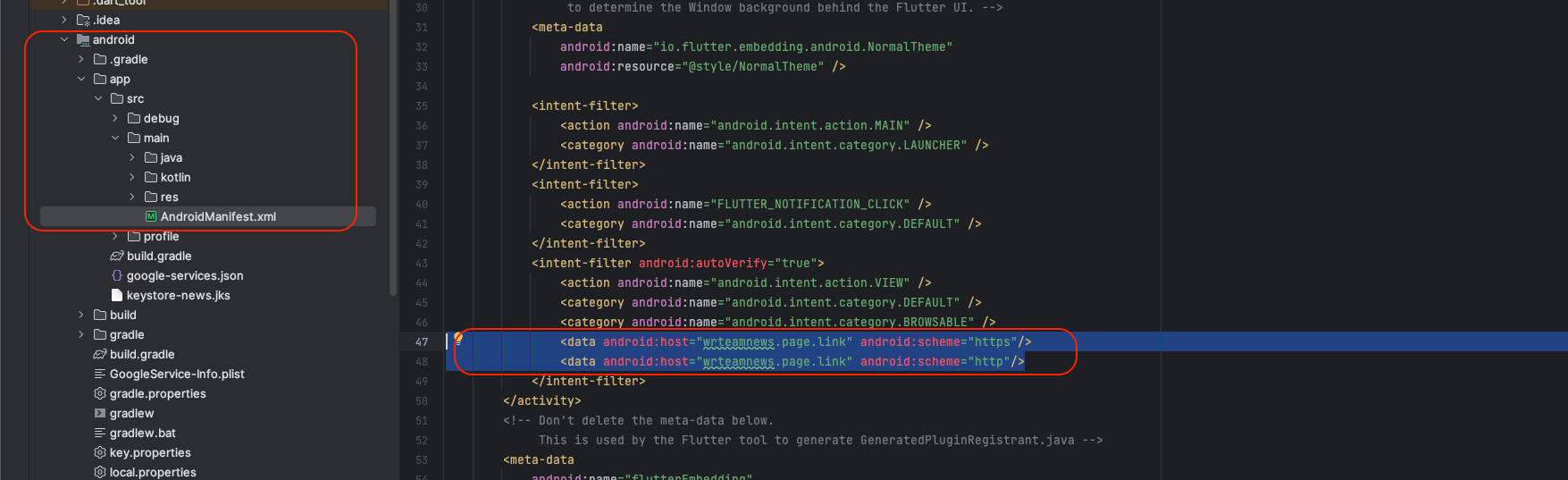Click the gradlew script file icon
1568x480 pixels.
point(100,414)
